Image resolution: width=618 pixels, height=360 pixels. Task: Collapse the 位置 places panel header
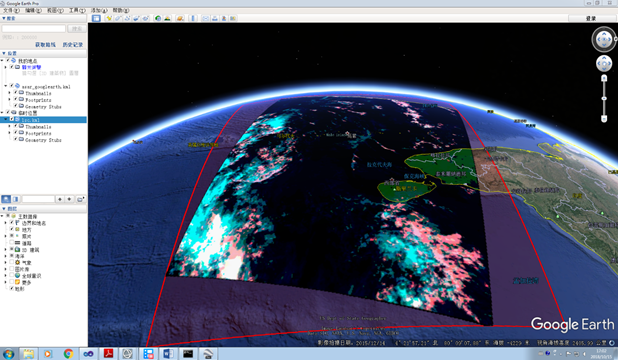[43, 53]
